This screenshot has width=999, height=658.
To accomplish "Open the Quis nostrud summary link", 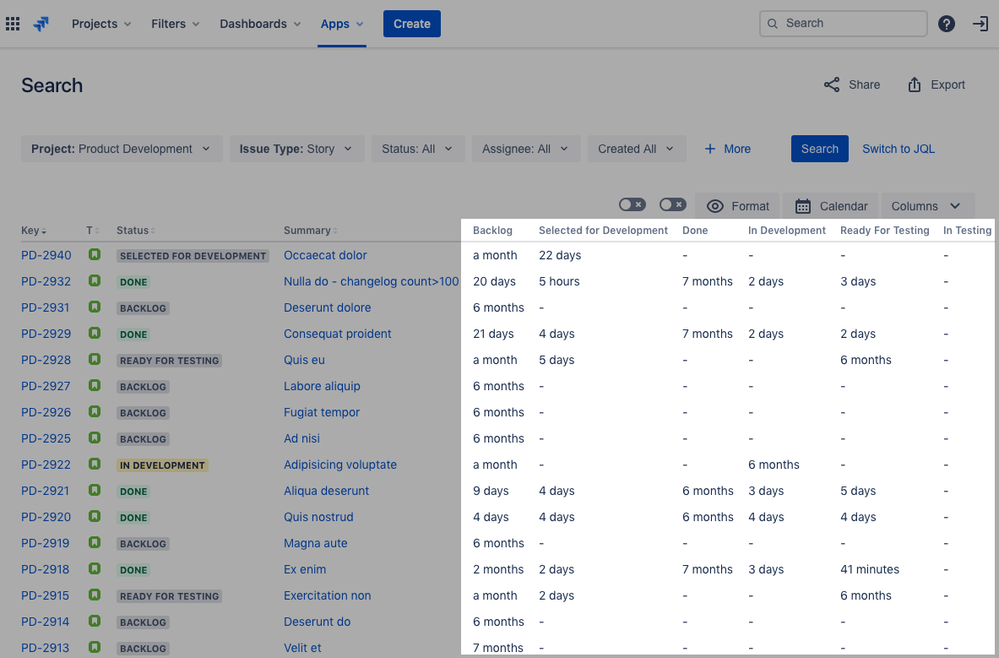I will (x=318, y=517).
